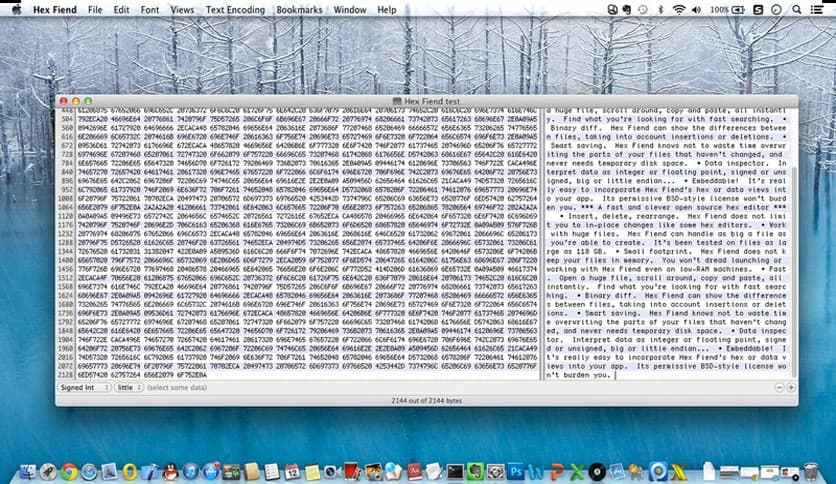
Task: Click the Views menu
Action: click(x=182, y=9)
